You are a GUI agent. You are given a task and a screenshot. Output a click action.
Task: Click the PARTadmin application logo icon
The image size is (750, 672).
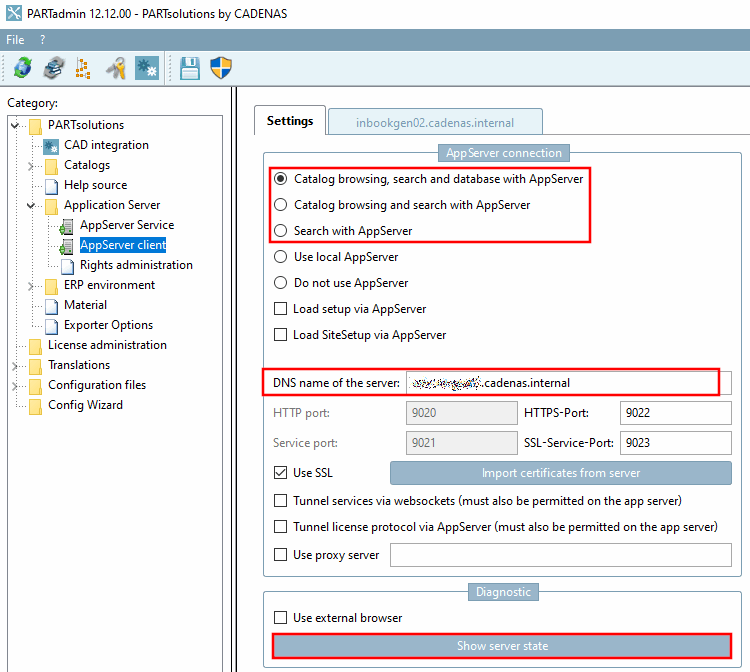pyautogui.click(x=14, y=13)
